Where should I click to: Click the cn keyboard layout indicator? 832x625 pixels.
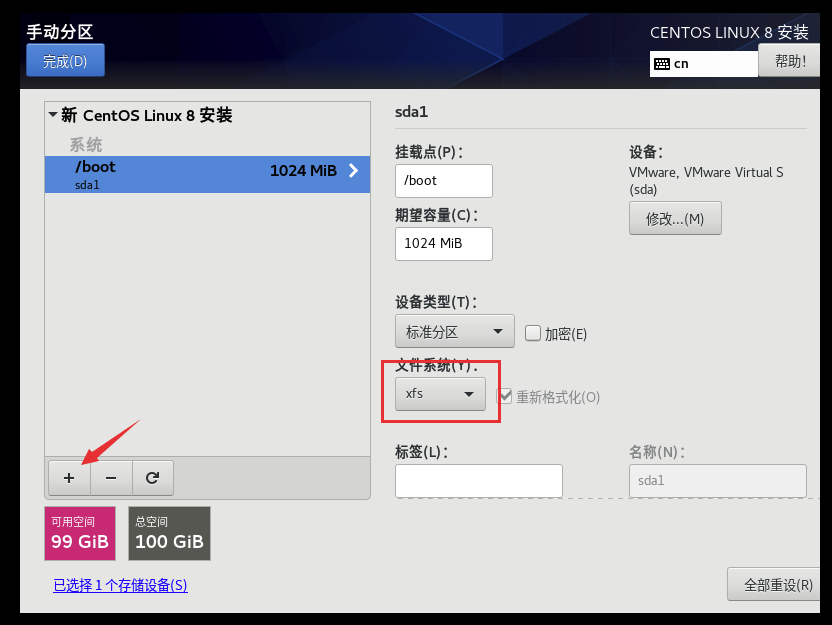point(704,64)
